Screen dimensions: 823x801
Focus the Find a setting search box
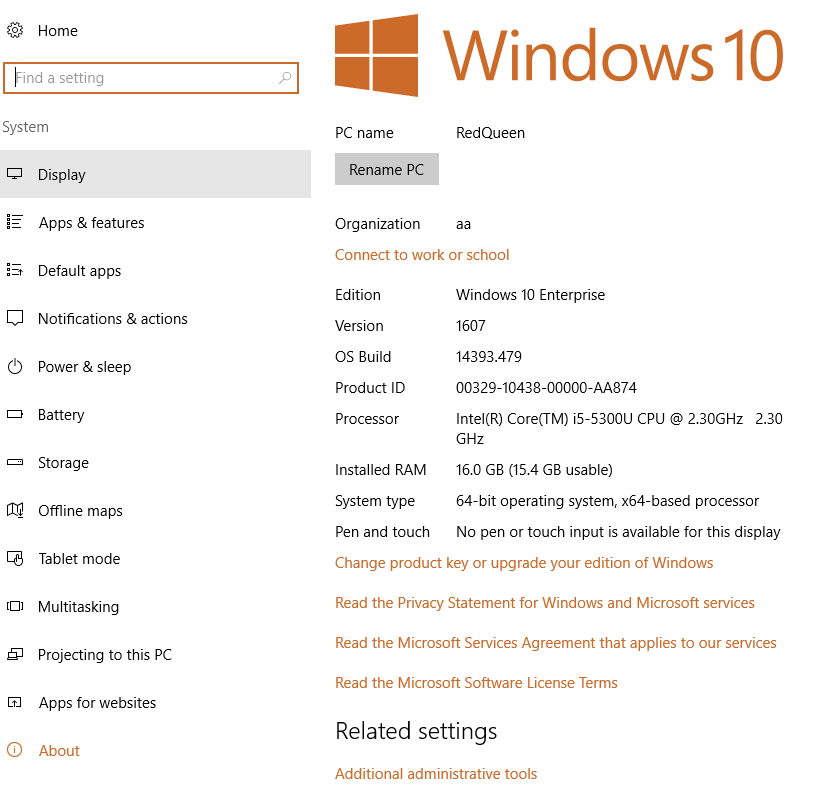(151, 78)
